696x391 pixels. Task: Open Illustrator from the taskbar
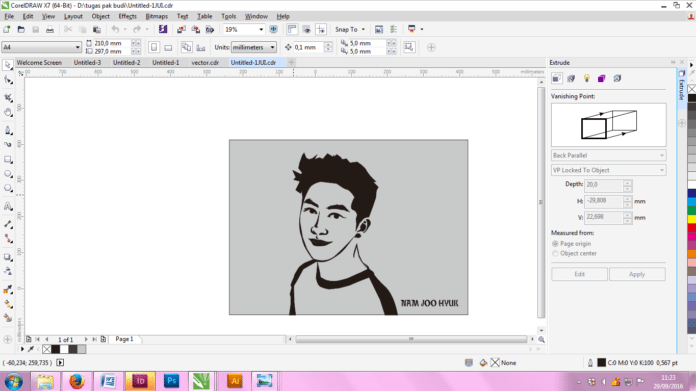coord(235,381)
